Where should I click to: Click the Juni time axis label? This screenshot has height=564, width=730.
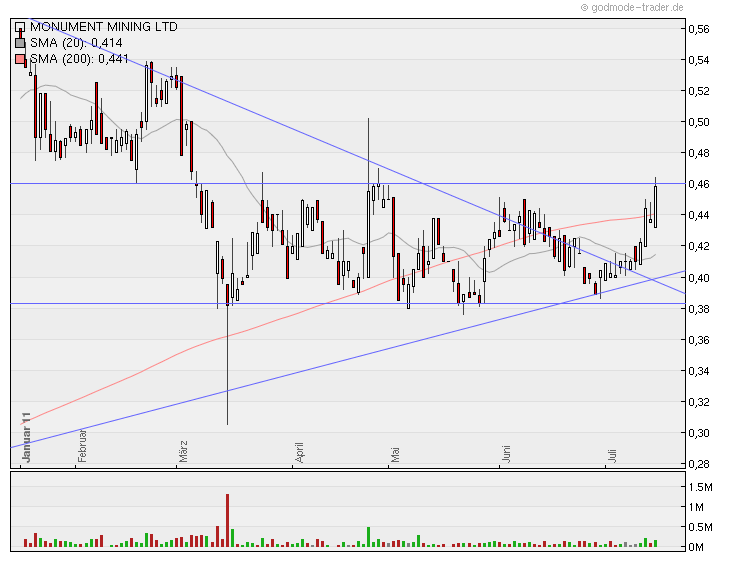tap(506, 454)
